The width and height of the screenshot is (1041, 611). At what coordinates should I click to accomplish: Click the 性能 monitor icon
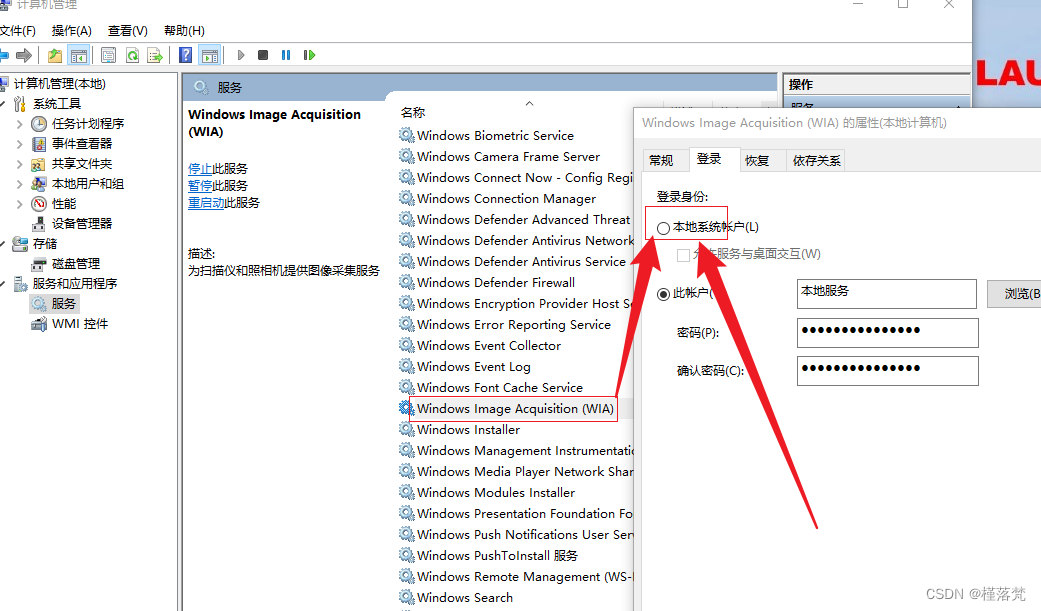[x=39, y=204]
